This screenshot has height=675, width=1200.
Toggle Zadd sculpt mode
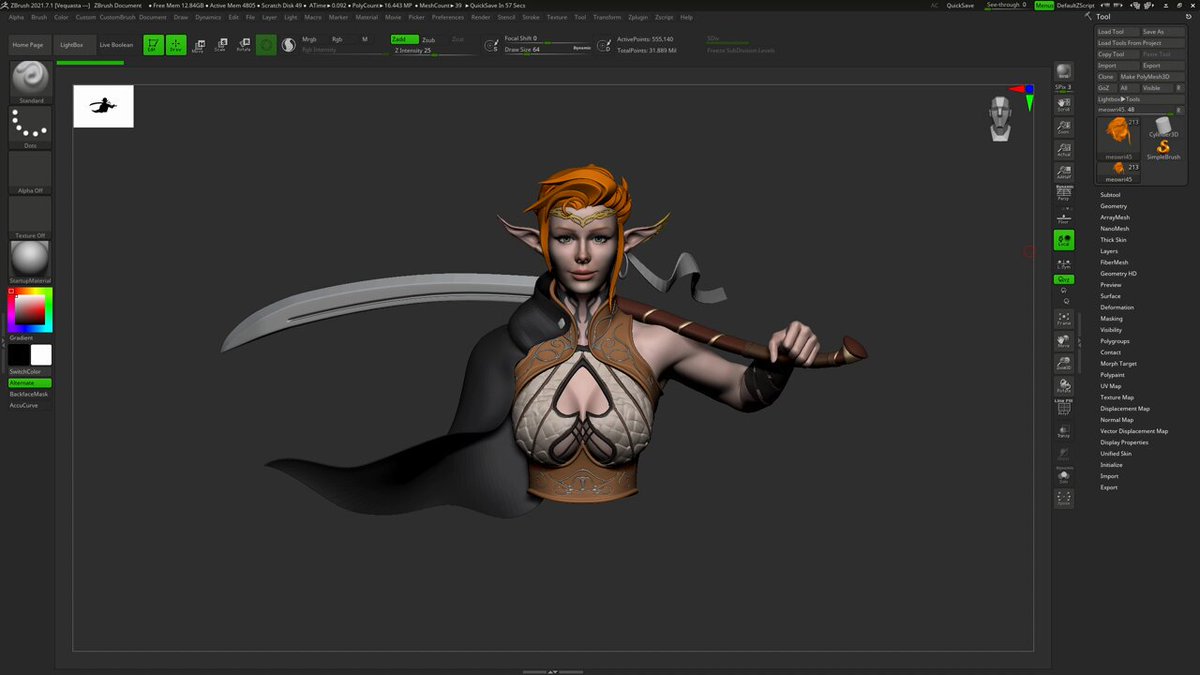405,39
